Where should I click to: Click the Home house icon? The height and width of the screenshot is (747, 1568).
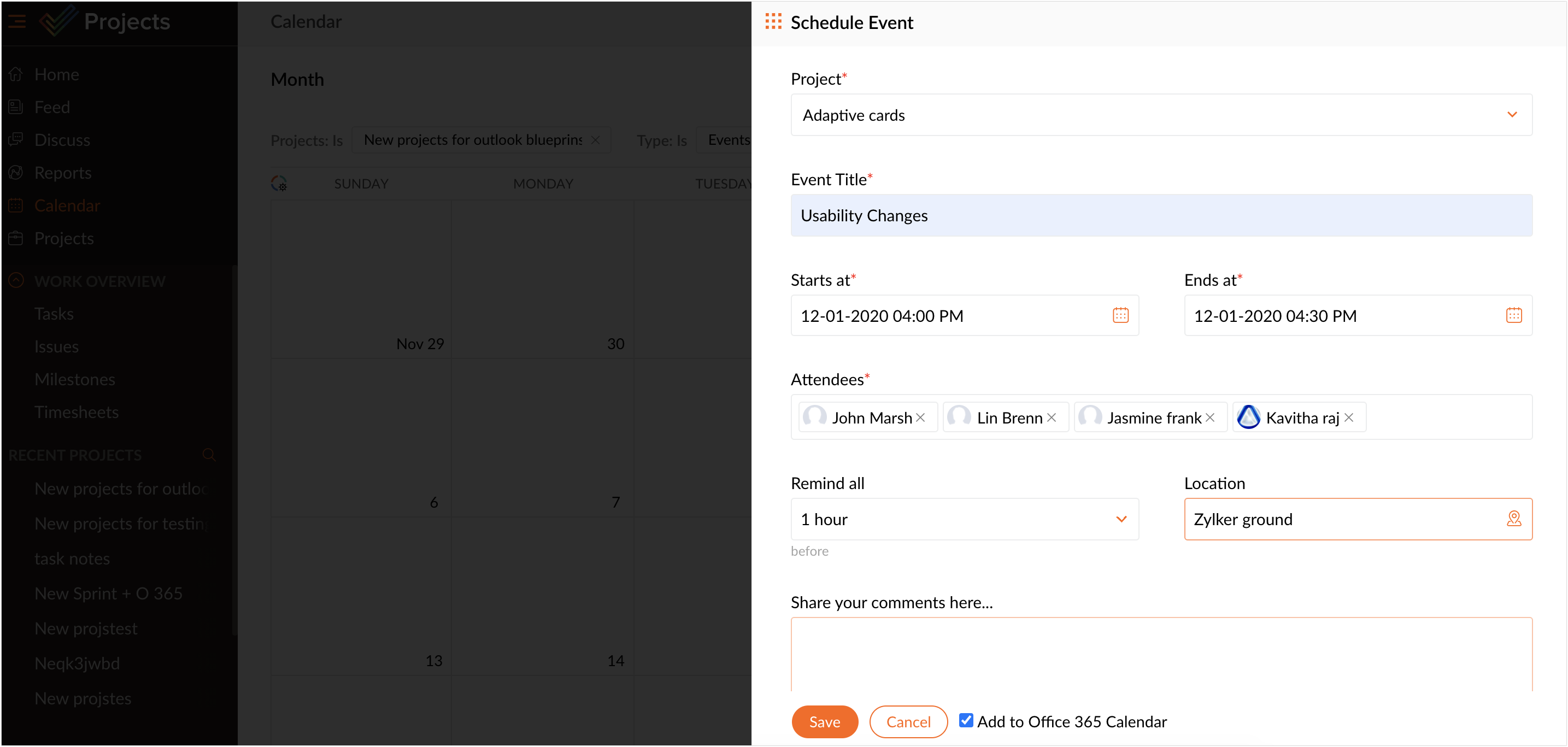[16, 74]
